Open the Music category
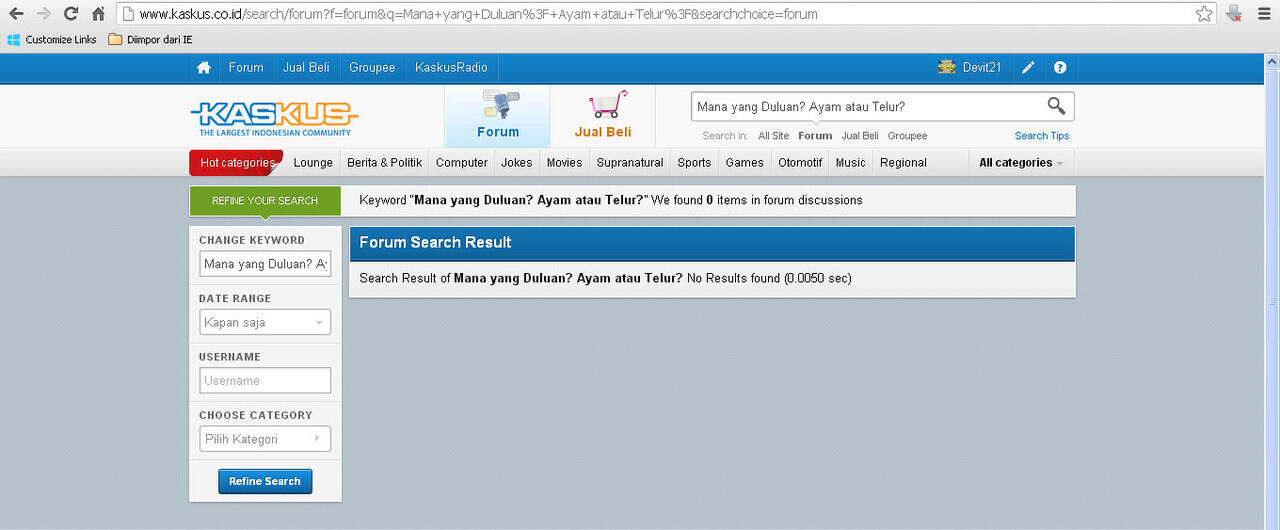 coord(851,163)
